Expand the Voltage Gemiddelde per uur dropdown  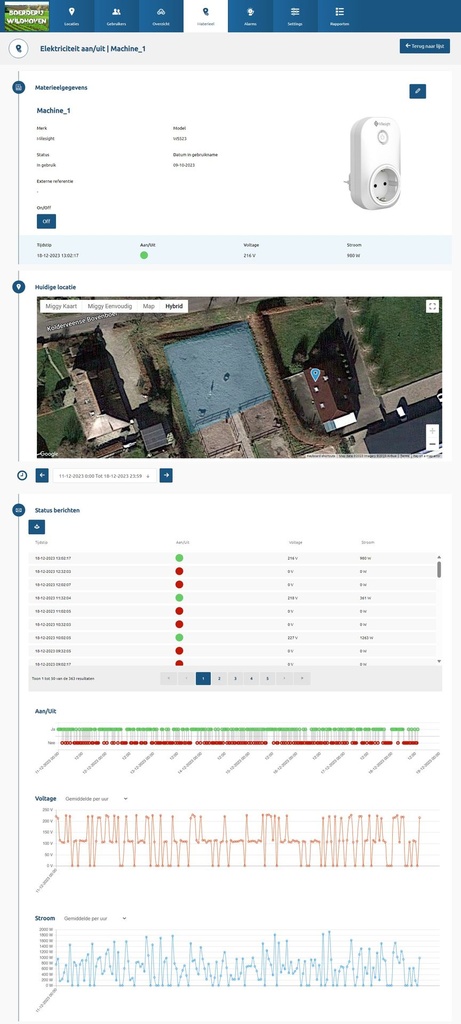[x=97, y=798]
